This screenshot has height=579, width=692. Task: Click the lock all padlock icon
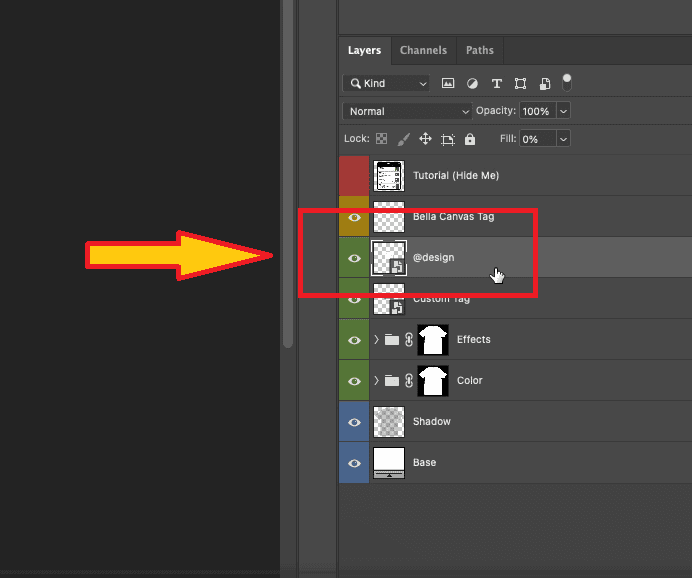(x=470, y=139)
